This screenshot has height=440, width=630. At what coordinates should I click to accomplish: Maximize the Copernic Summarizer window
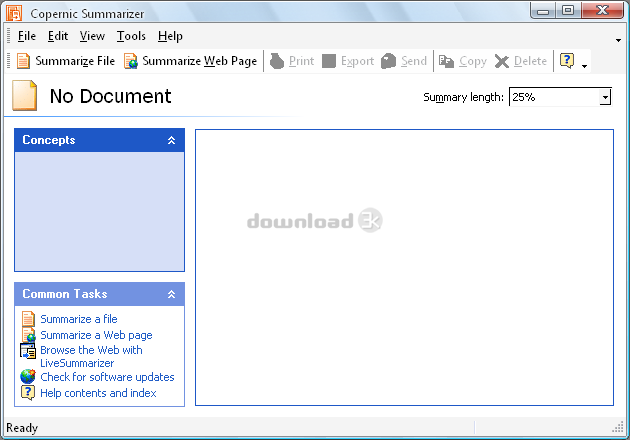[568, 11]
